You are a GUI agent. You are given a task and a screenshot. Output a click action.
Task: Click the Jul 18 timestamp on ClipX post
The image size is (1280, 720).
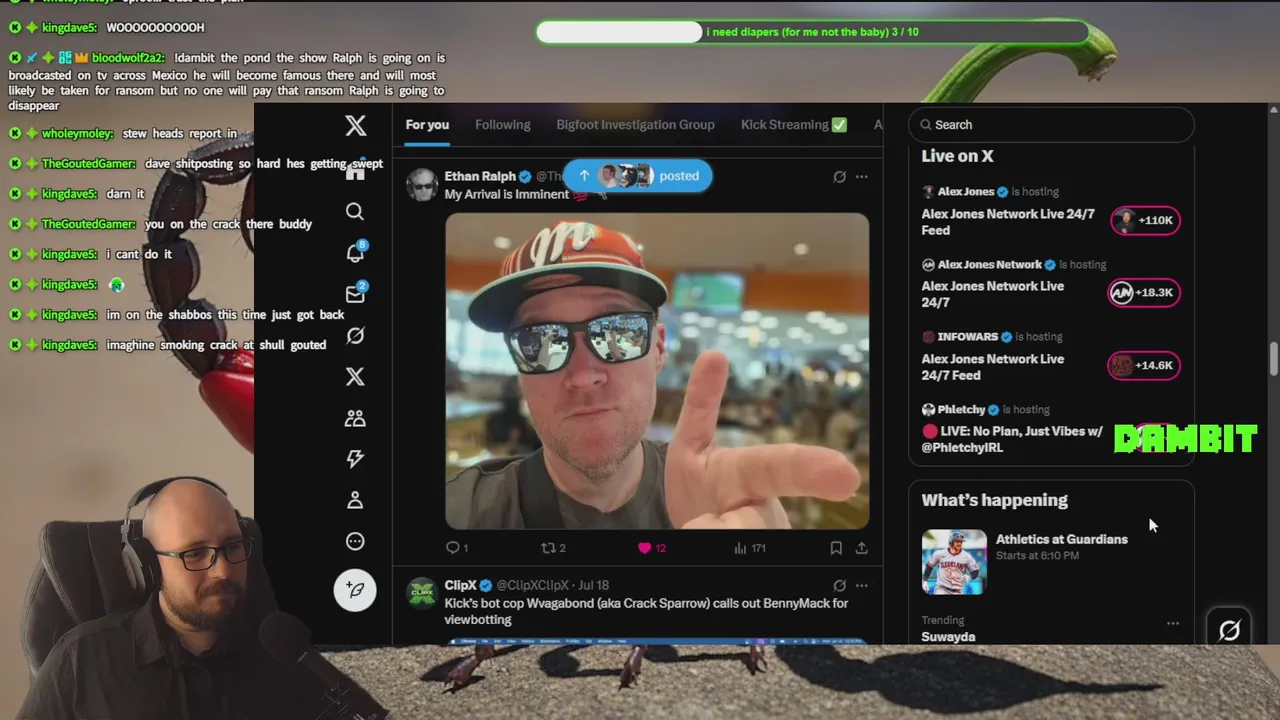tap(593, 585)
